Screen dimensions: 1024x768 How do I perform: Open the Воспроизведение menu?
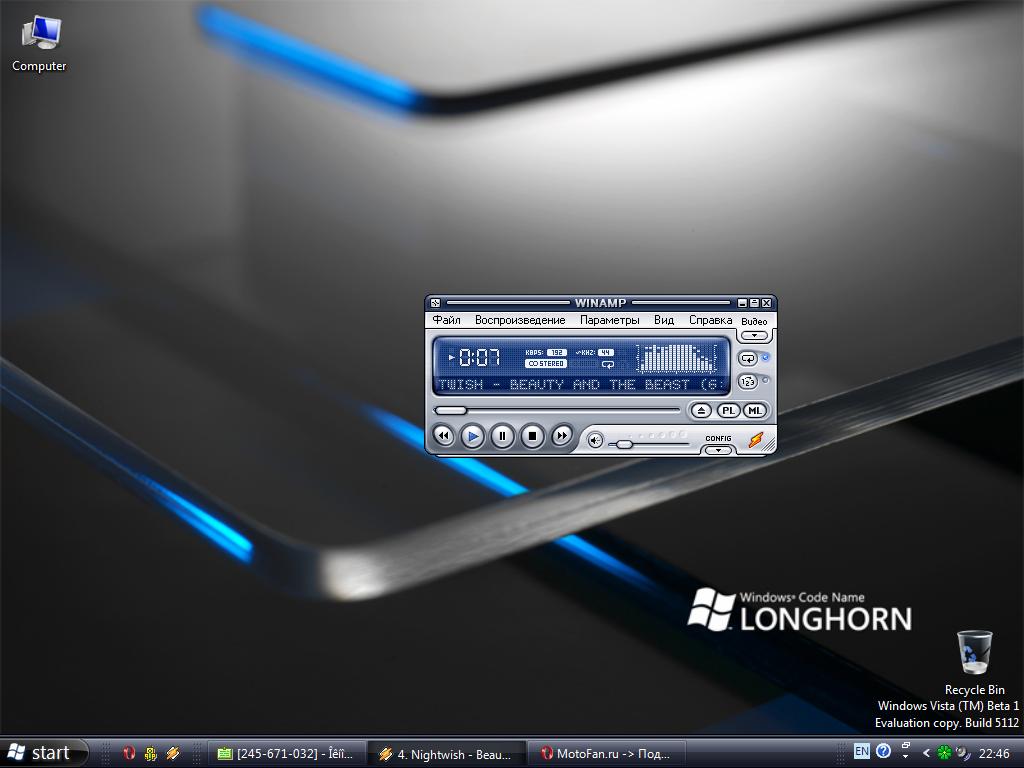click(x=520, y=320)
